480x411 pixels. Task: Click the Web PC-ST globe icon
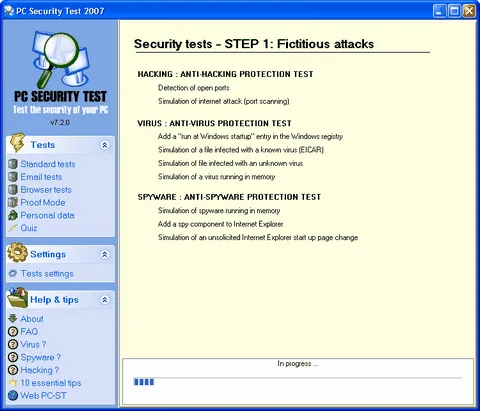pyautogui.click(x=13, y=396)
